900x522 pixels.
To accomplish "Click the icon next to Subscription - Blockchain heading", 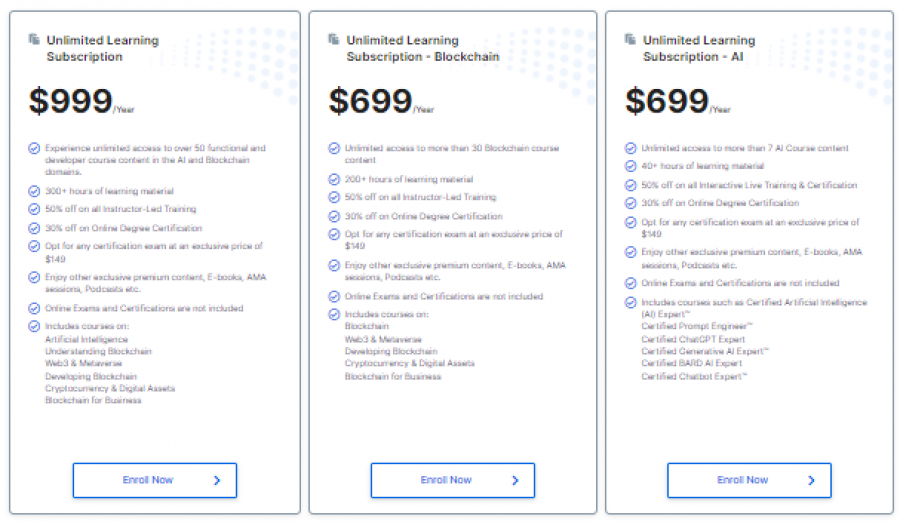I will click(x=334, y=39).
